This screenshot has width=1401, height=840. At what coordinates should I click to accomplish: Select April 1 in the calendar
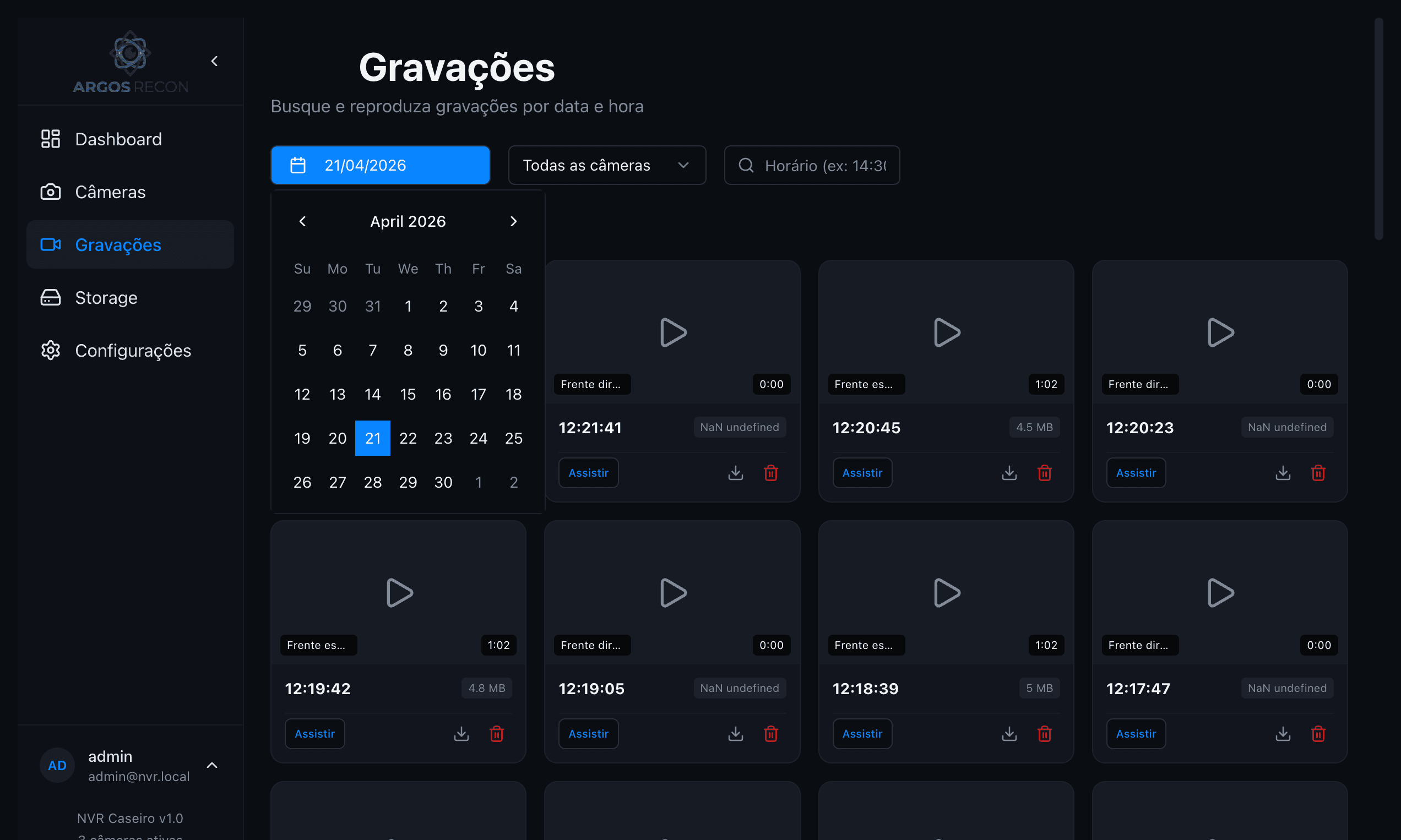pos(408,306)
